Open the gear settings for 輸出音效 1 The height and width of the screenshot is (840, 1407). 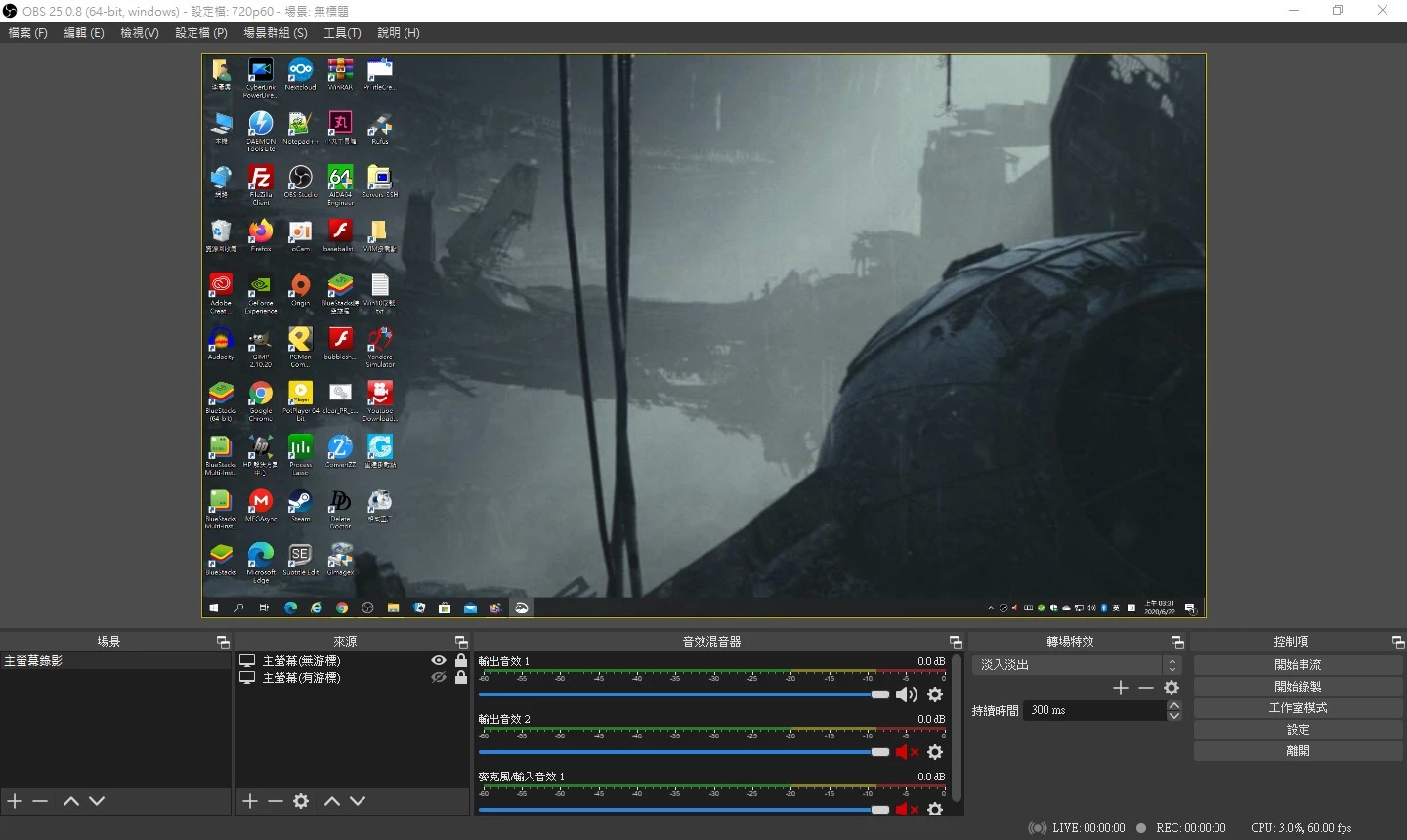pyautogui.click(x=935, y=694)
